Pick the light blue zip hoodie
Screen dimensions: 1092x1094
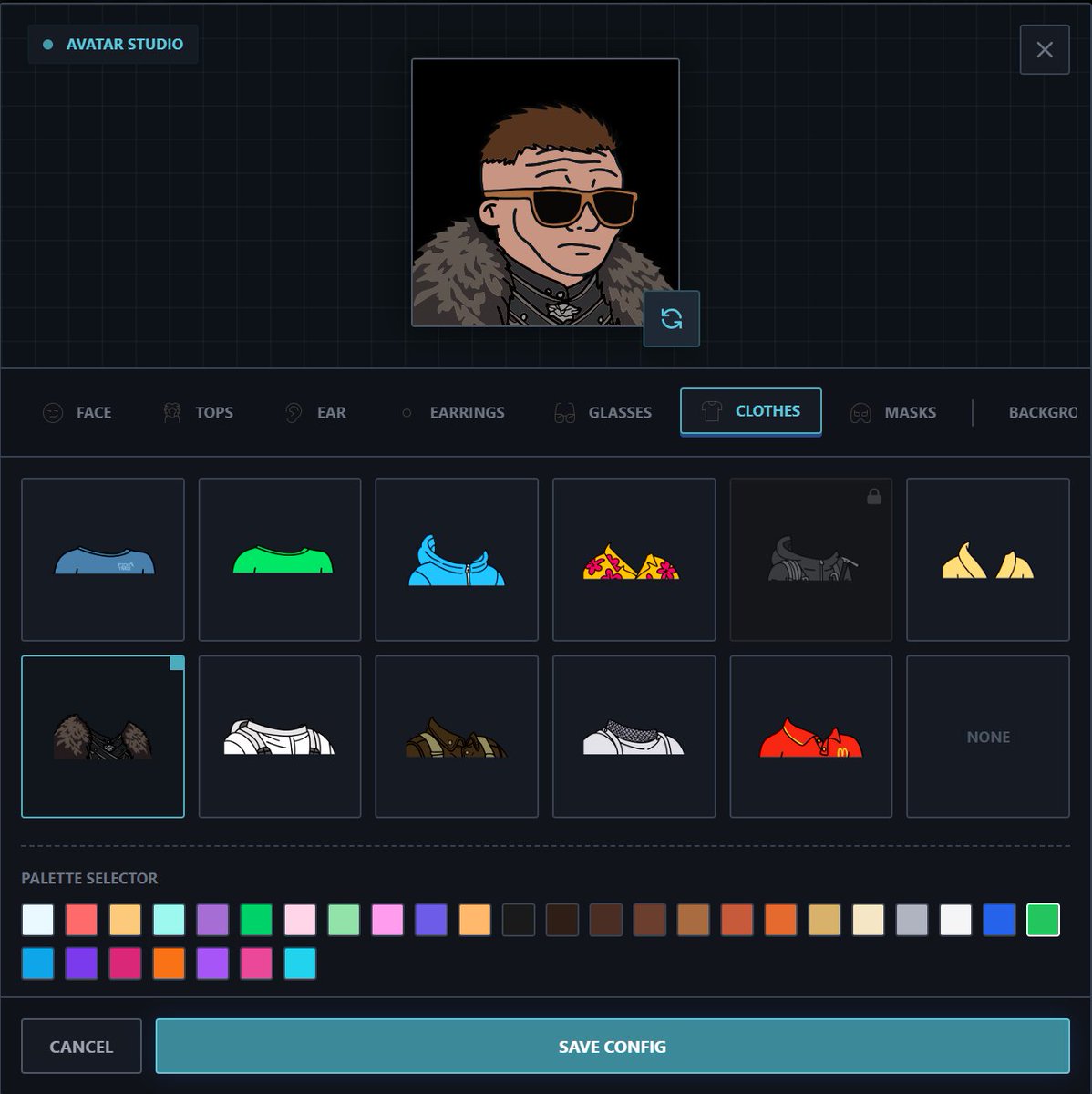tap(457, 560)
